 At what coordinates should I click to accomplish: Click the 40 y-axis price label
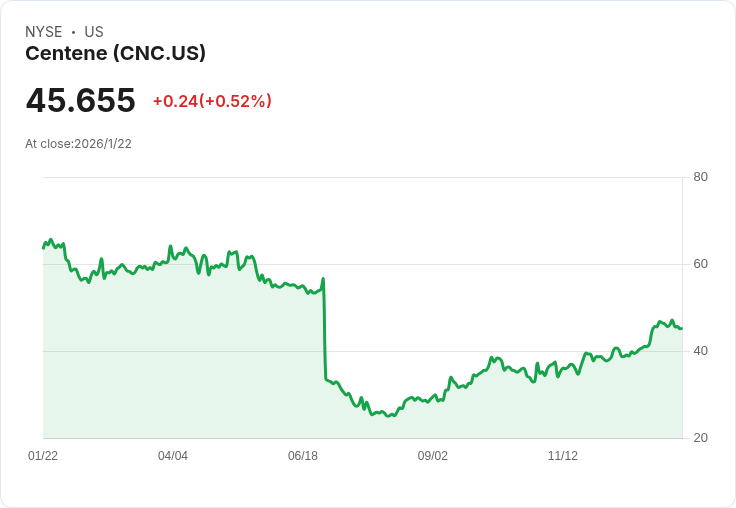click(700, 351)
